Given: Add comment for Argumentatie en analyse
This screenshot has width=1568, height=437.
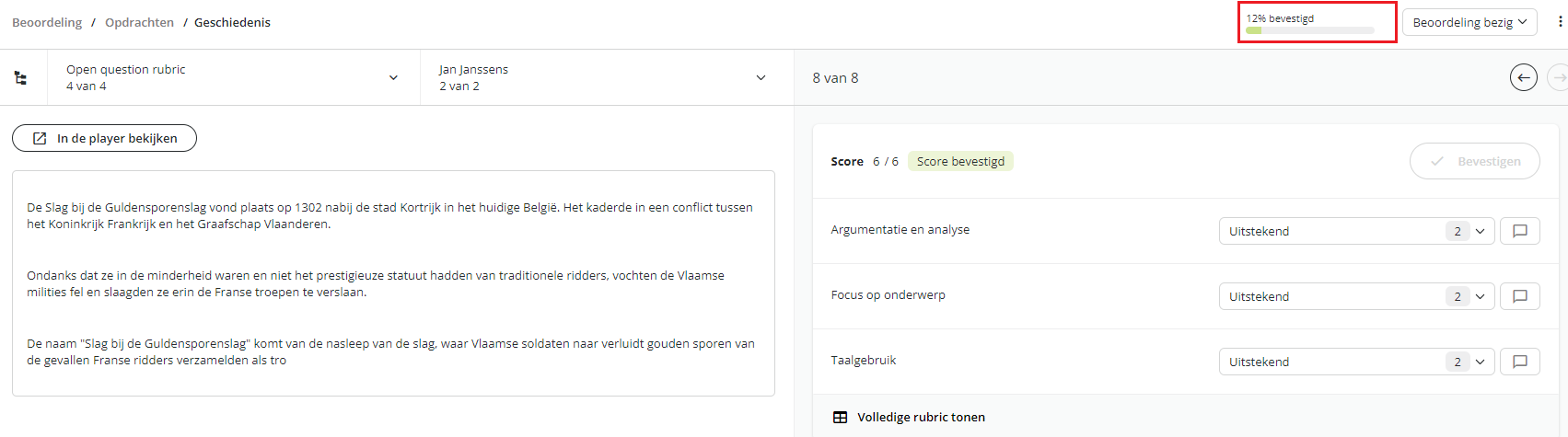Looking at the screenshot, I should [x=1520, y=231].
